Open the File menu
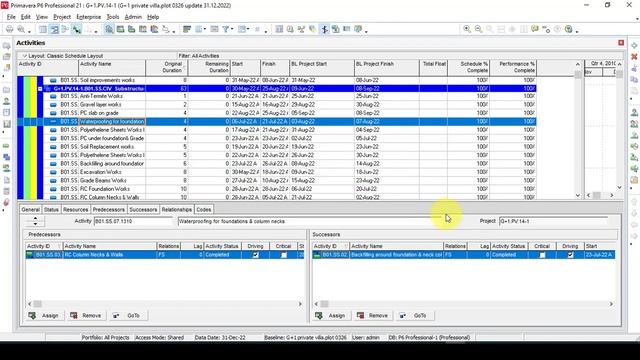This screenshot has height=360, width=640. (x=11, y=17)
